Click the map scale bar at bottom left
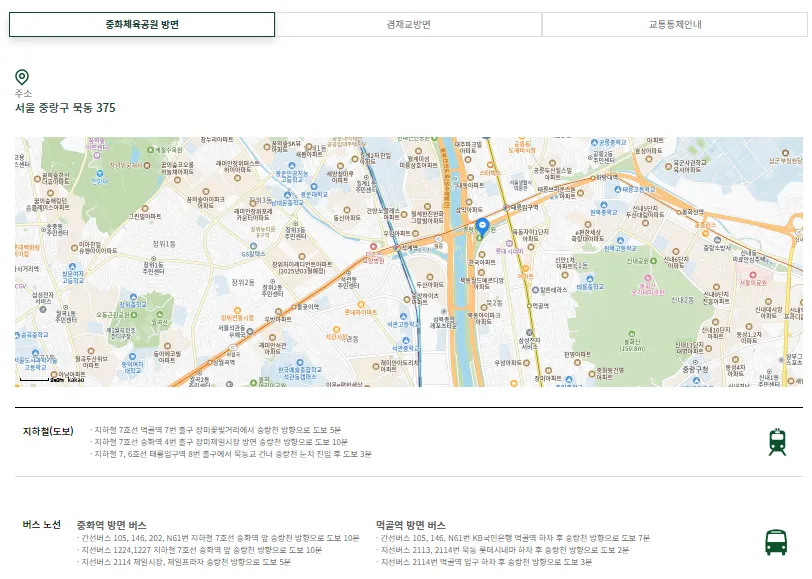The image size is (812, 579). click(35, 380)
